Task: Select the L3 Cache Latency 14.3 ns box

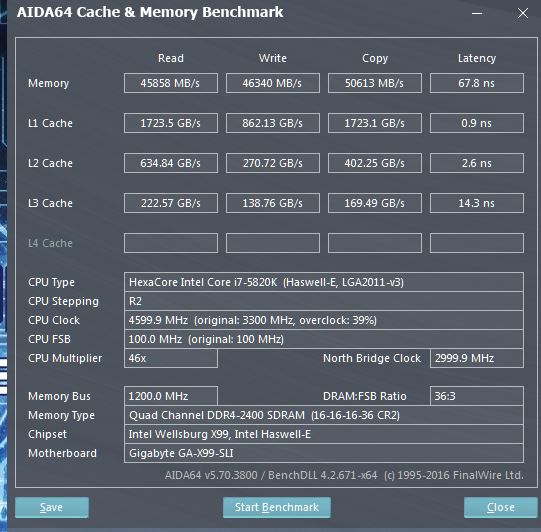Action: tap(477, 203)
